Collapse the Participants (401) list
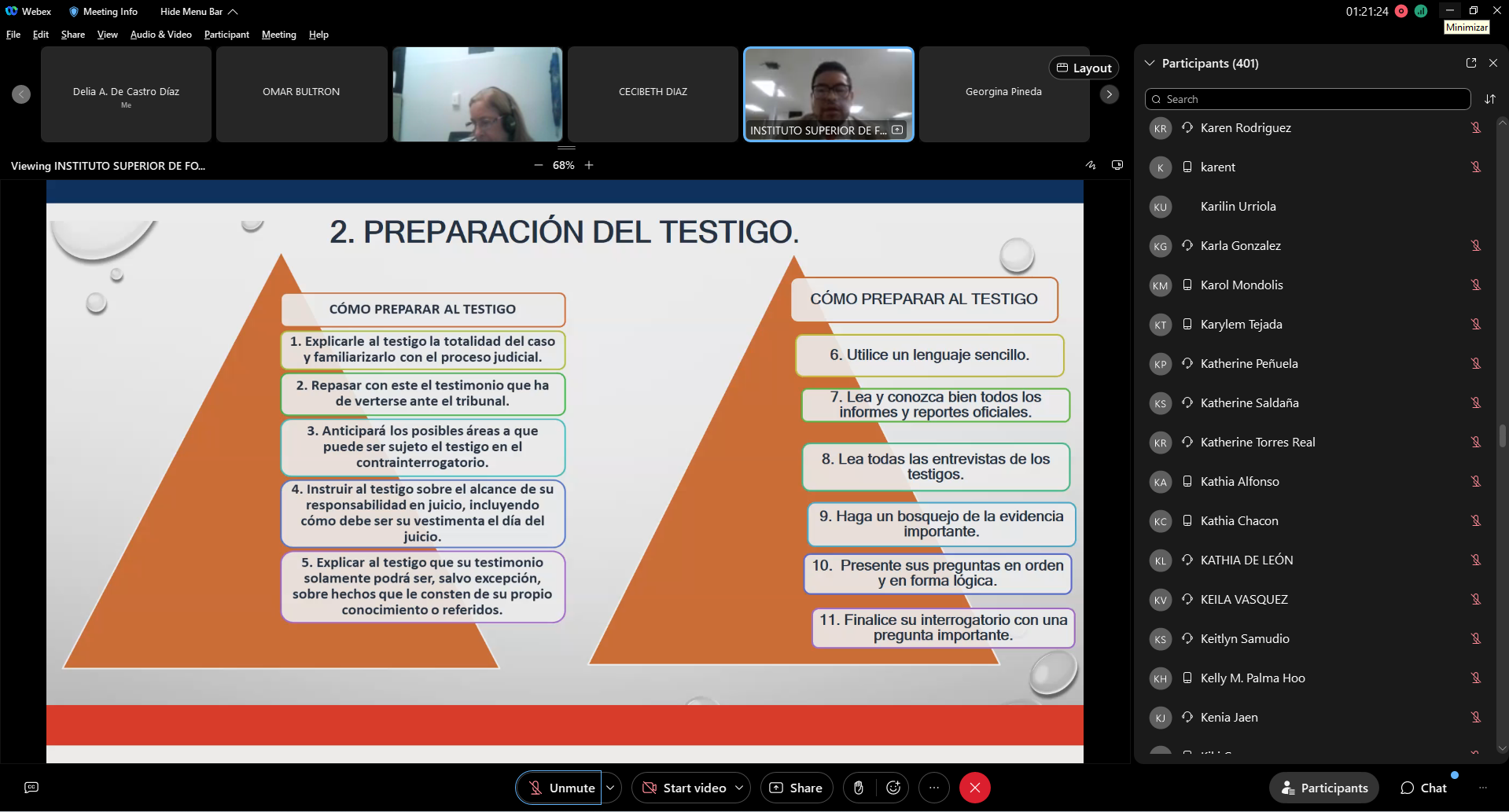This screenshot has width=1509, height=812. click(x=1150, y=63)
